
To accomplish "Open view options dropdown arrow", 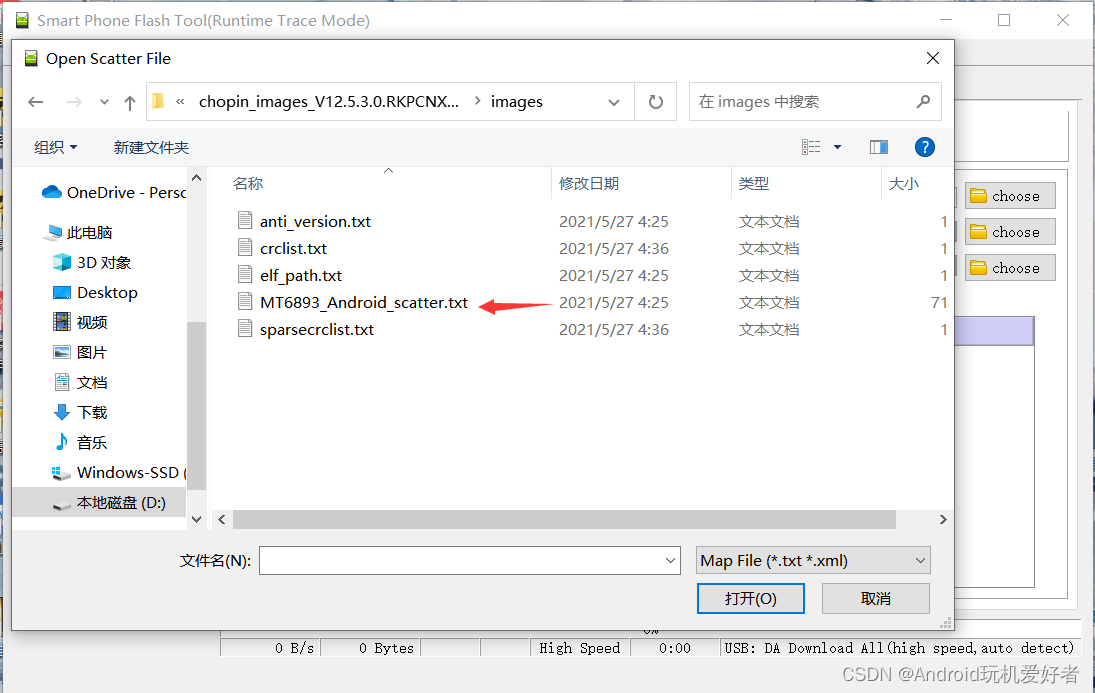I will click(x=837, y=147).
